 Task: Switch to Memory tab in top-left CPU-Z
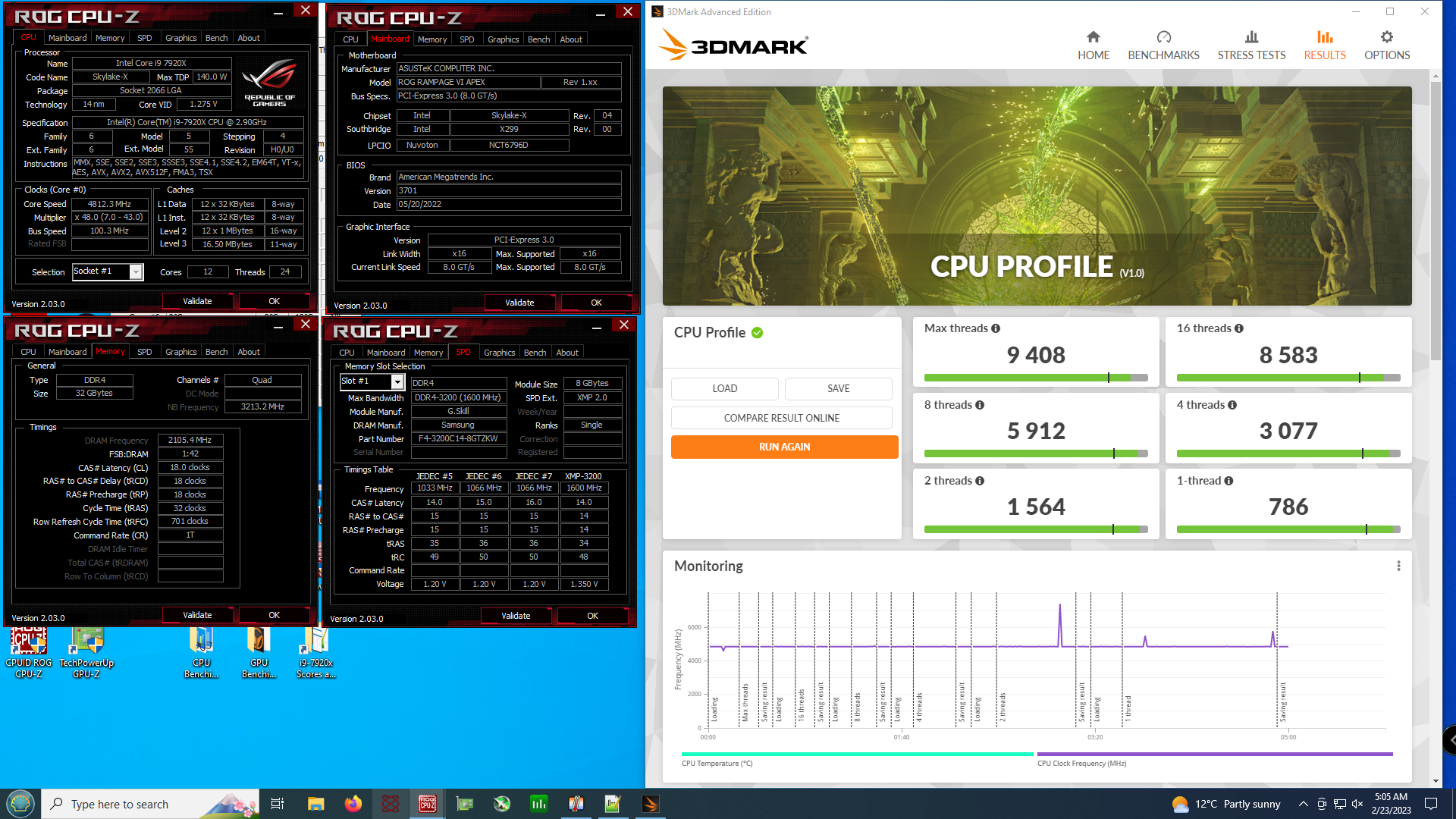tap(110, 38)
